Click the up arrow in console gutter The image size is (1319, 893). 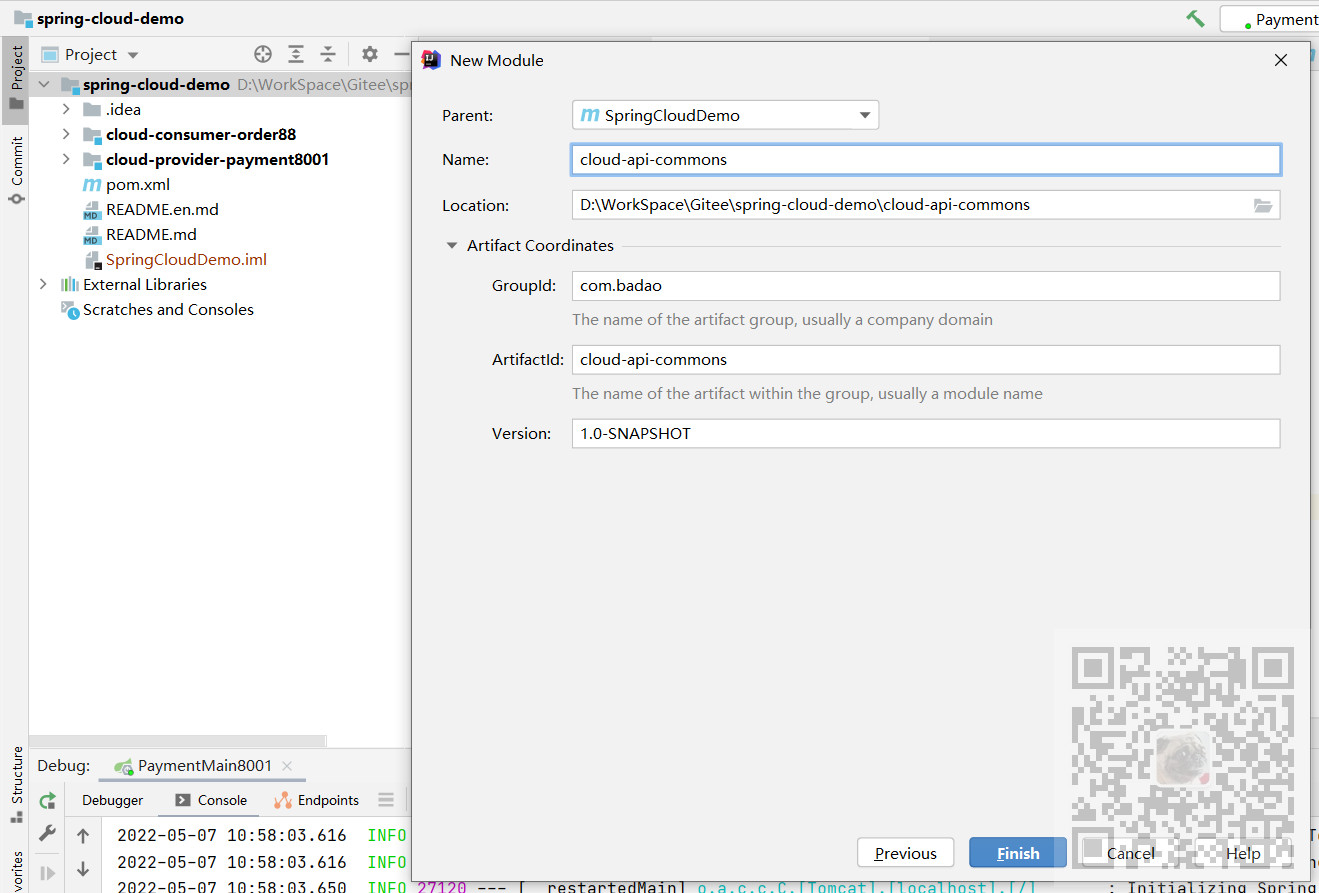[83, 836]
